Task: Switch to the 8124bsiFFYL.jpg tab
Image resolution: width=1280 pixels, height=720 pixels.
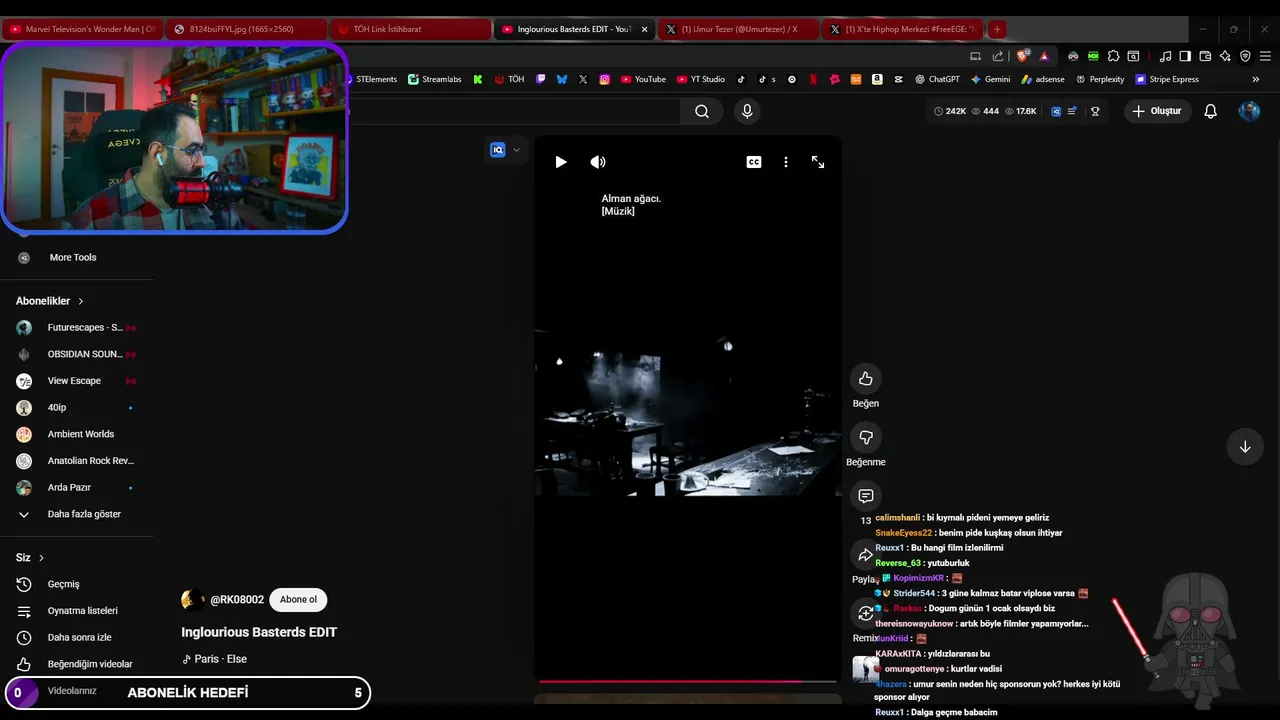Action: (246, 29)
